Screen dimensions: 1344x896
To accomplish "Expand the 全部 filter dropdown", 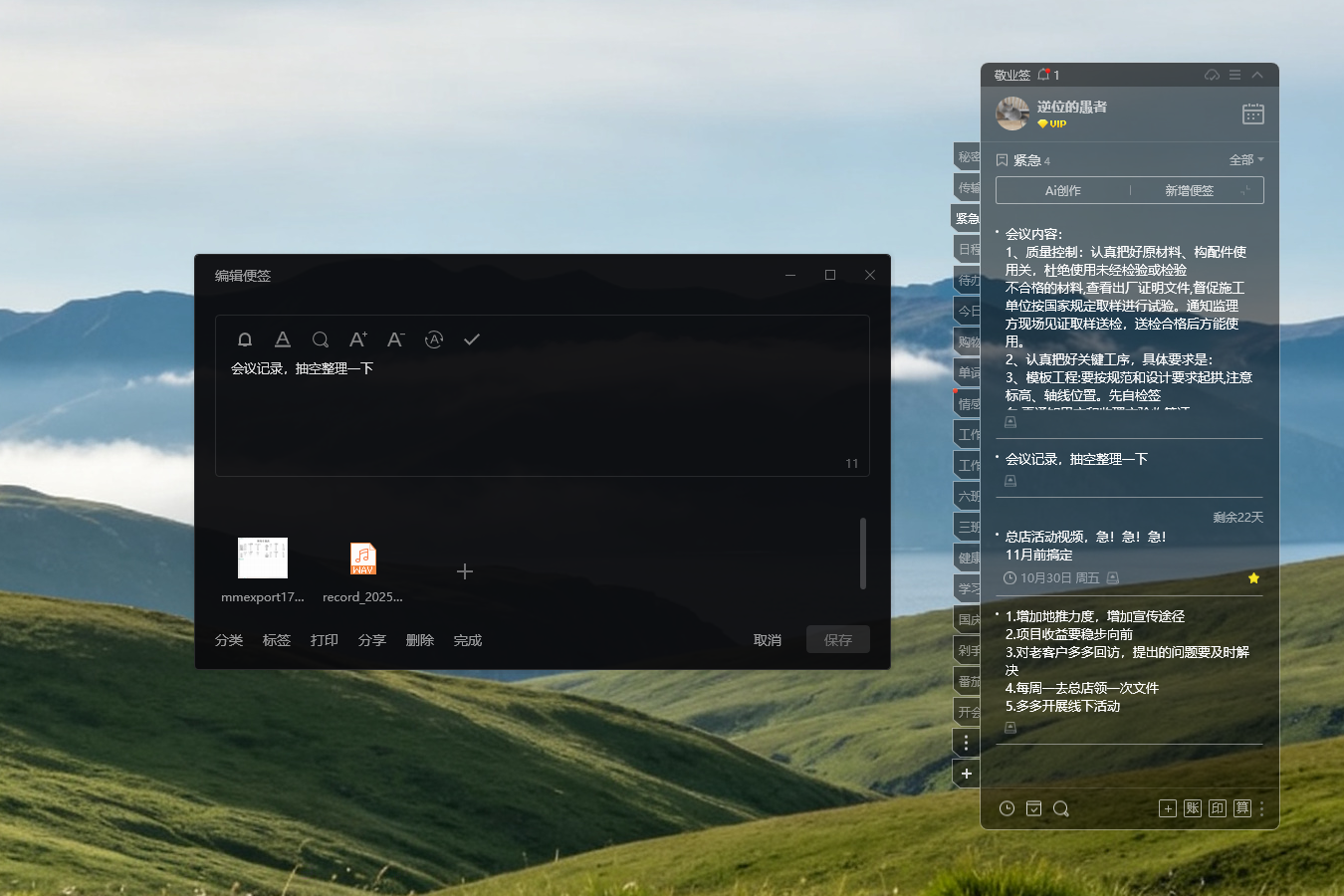I will click(x=1246, y=160).
